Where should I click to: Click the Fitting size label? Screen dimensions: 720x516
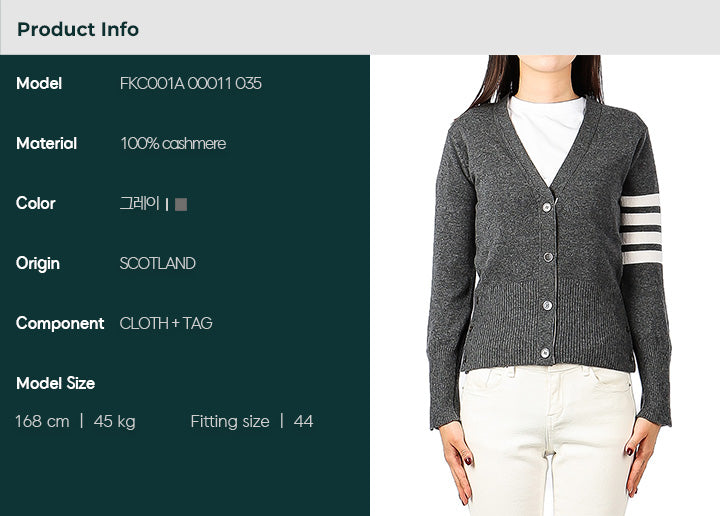pos(230,421)
